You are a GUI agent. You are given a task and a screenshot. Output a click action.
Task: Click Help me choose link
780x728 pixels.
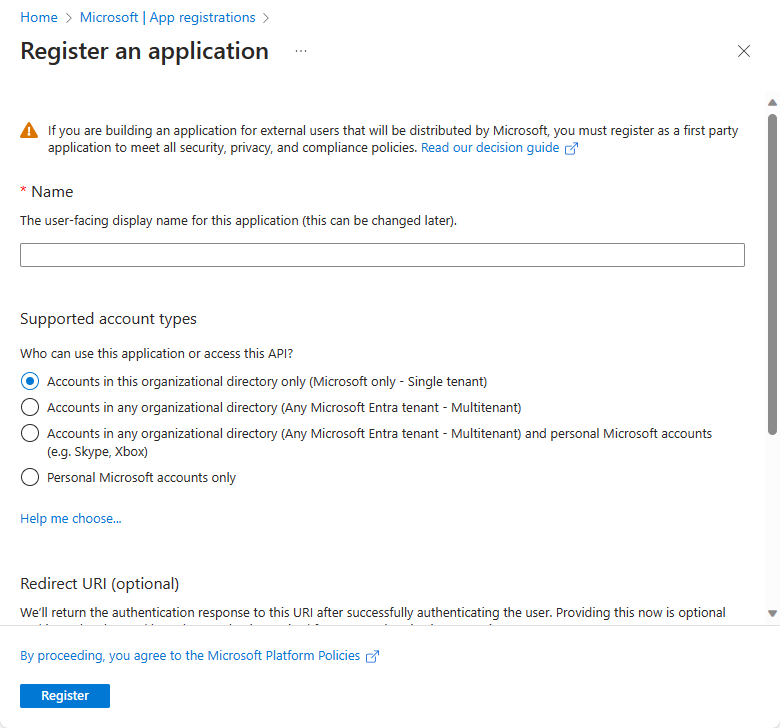tap(71, 518)
